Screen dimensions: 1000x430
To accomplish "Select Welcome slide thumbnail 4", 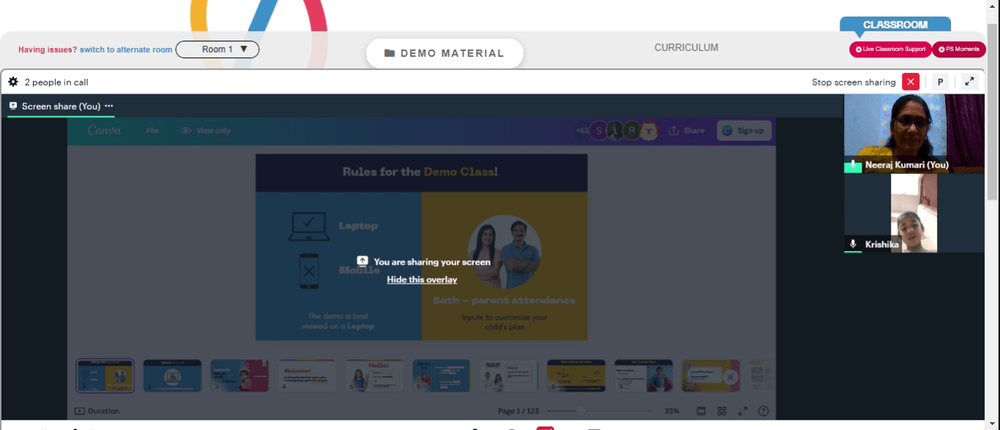I will [307, 375].
